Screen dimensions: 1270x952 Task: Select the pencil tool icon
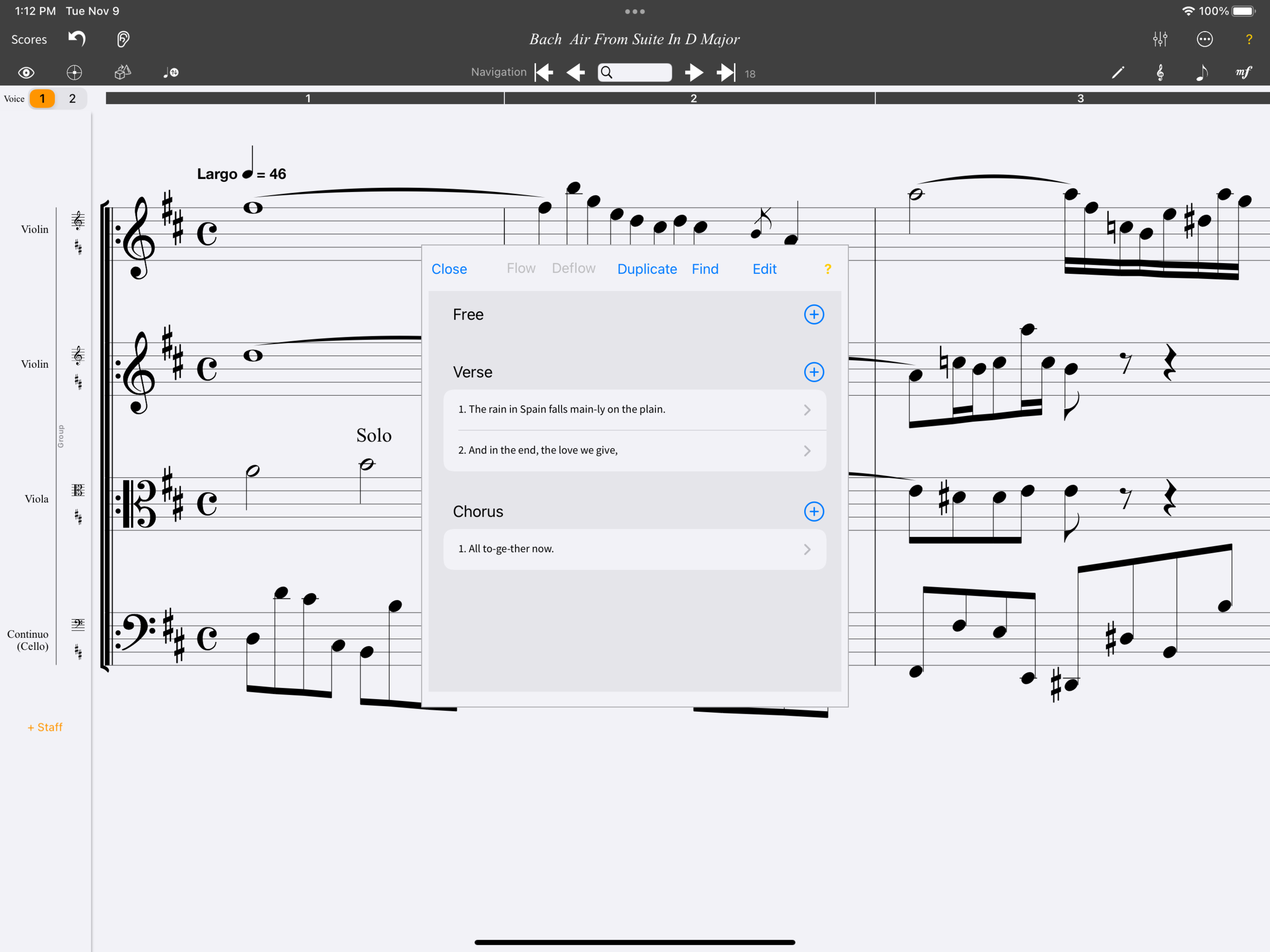pos(1117,72)
